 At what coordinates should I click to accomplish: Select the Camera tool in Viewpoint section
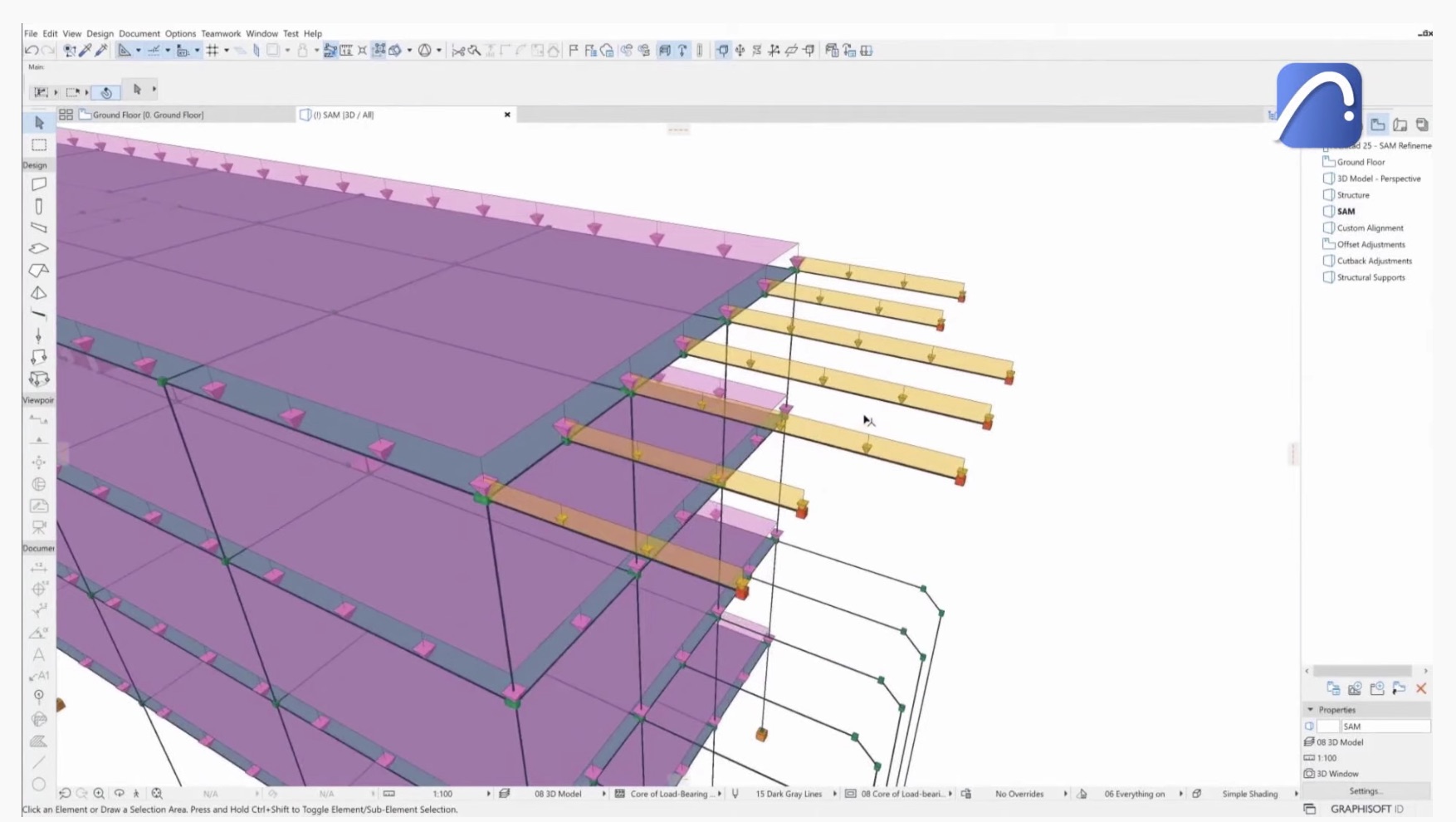[39, 527]
